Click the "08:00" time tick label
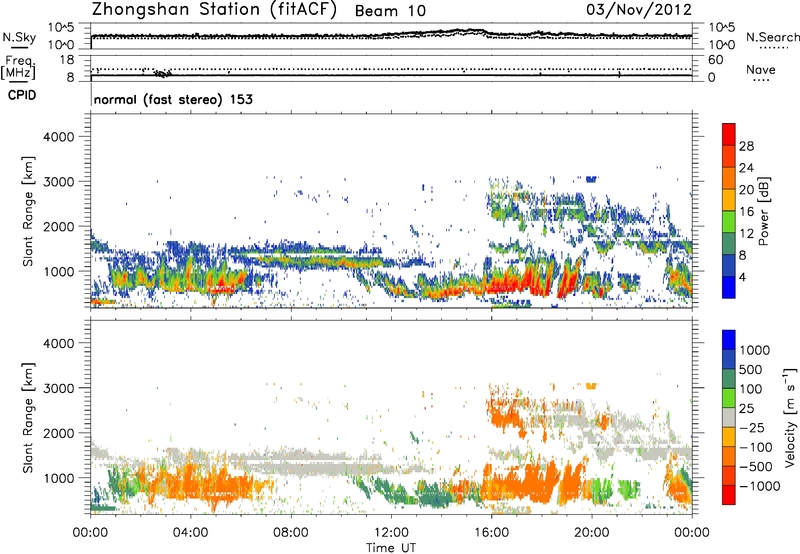This screenshot has width=800, height=554. pos(290,533)
